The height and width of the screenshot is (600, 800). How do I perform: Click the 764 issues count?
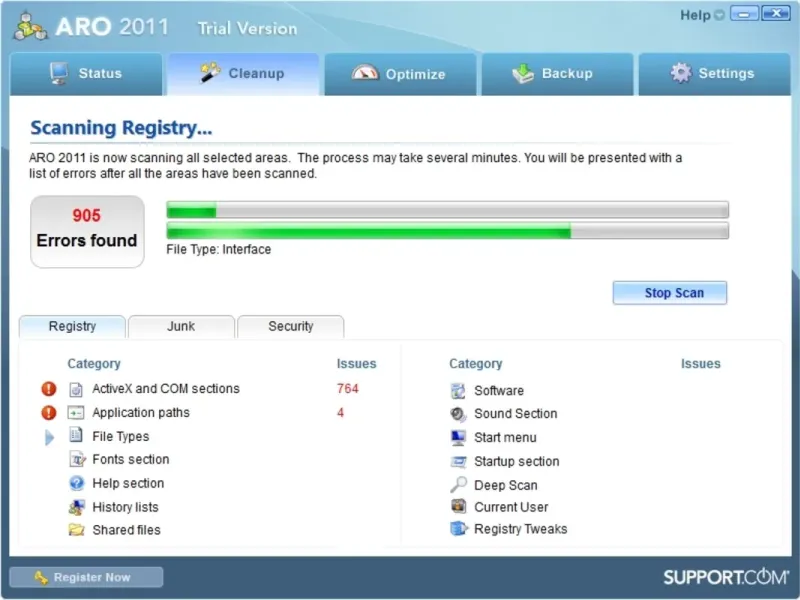(x=347, y=389)
